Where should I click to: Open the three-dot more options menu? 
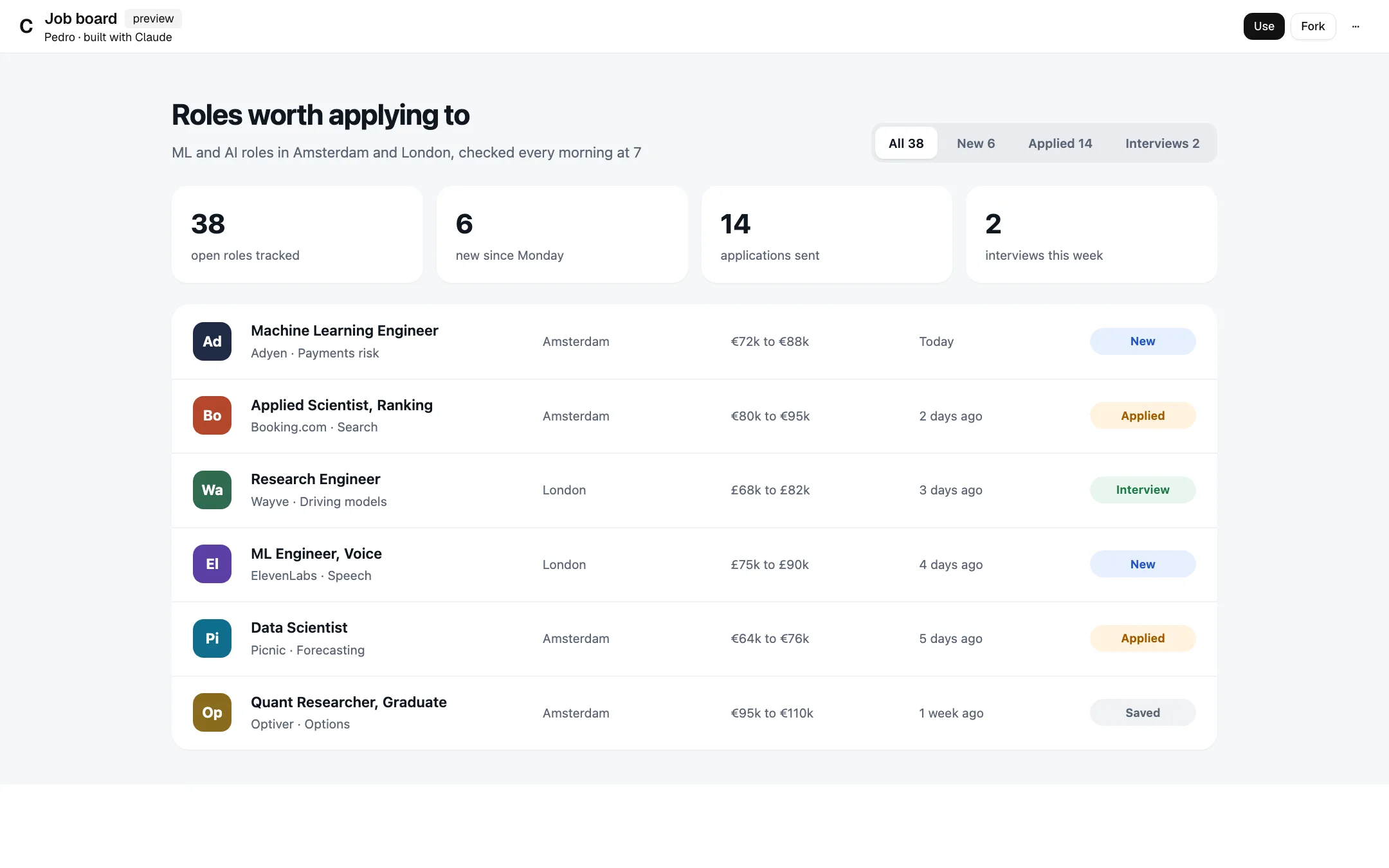click(x=1356, y=26)
